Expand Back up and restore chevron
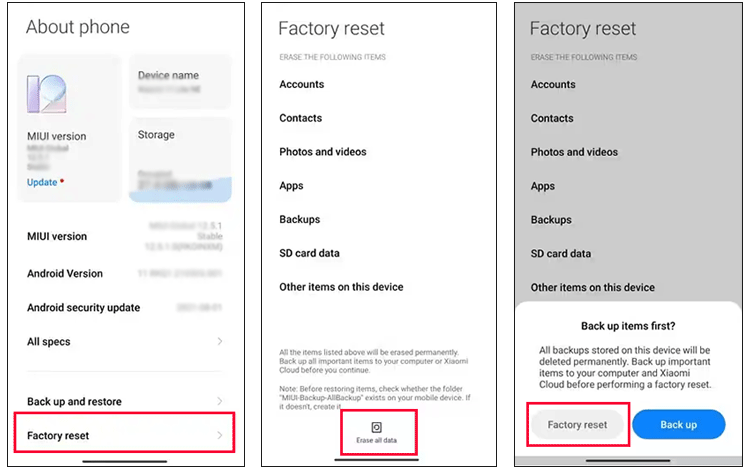 (x=220, y=401)
